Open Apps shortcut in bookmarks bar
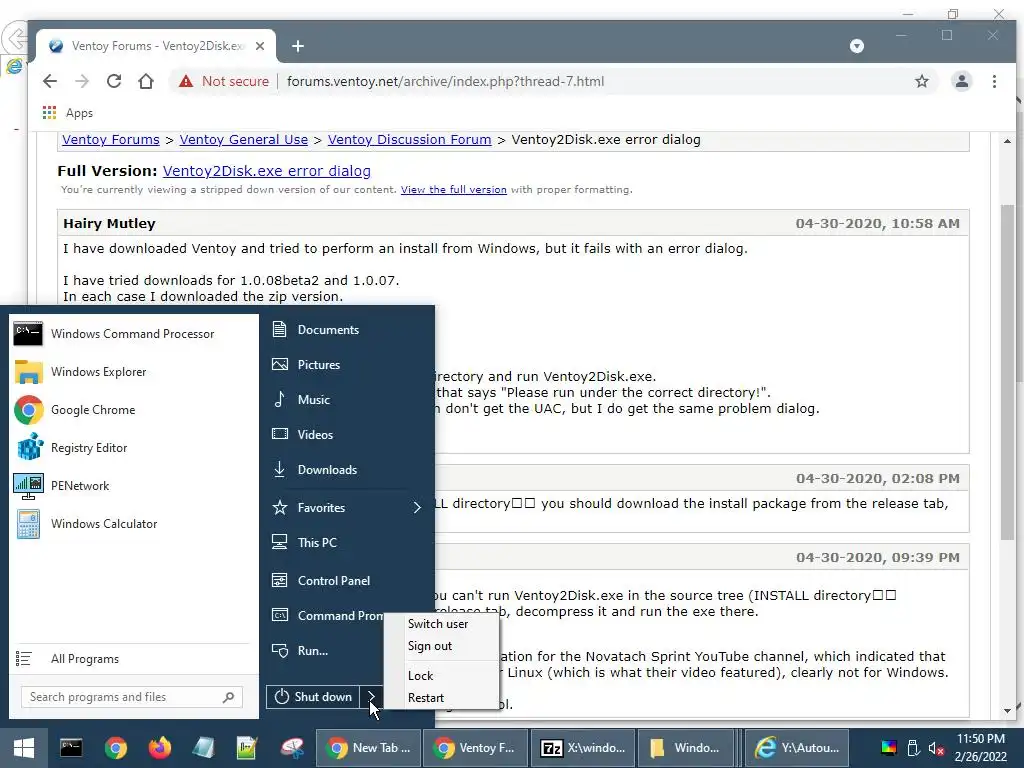1024x768 pixels. click(68, 113)
